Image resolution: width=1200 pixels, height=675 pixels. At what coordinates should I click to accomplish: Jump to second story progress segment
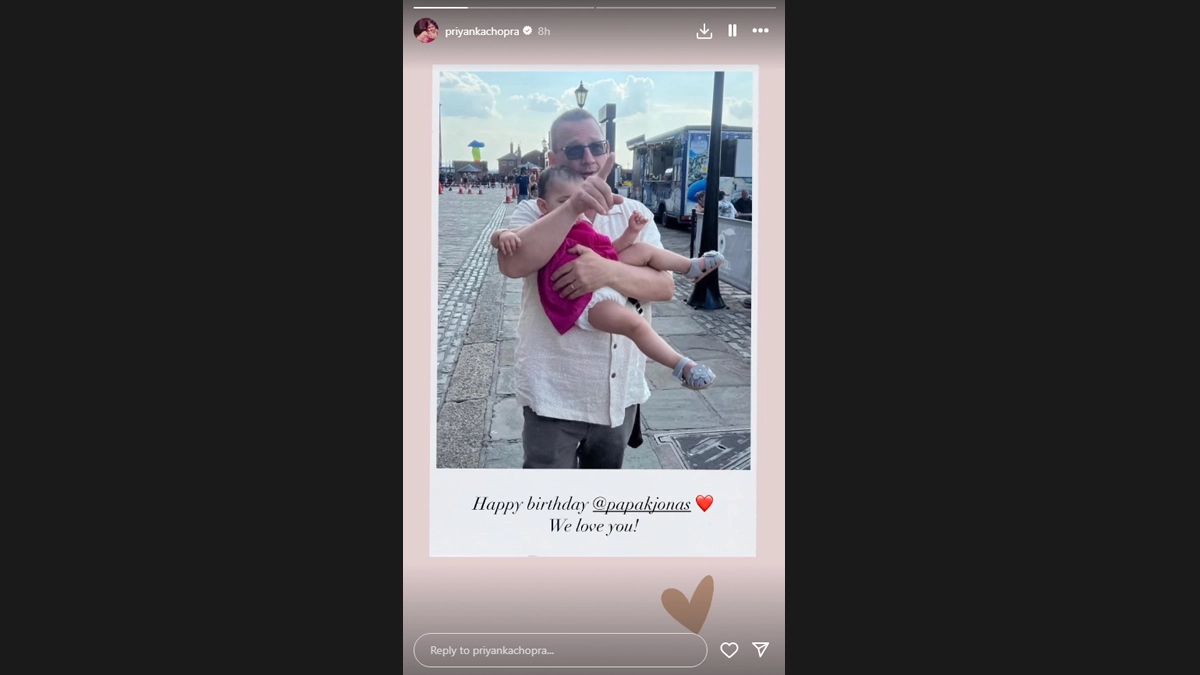[x=685, y=8]
